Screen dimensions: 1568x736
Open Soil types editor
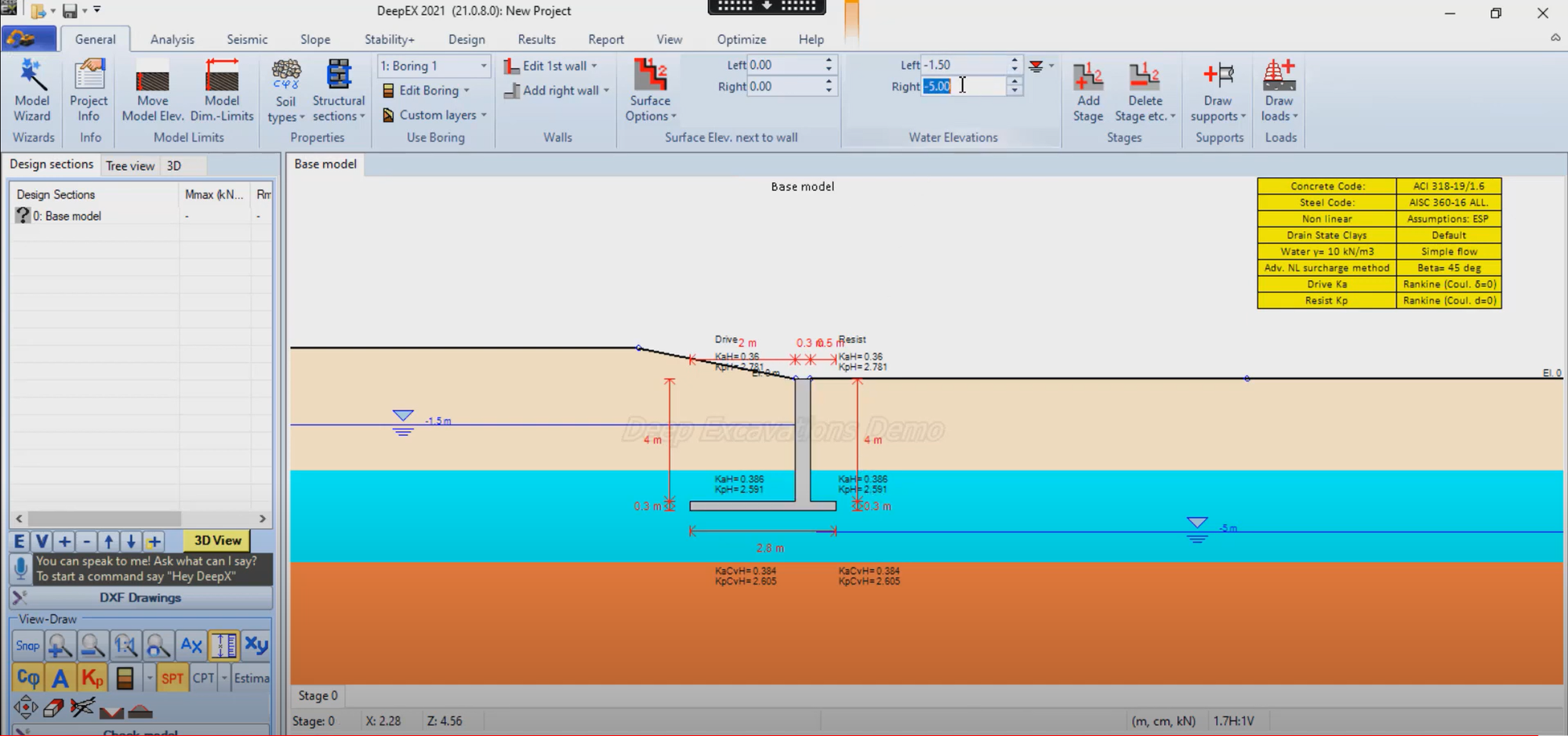coord(286,90)
